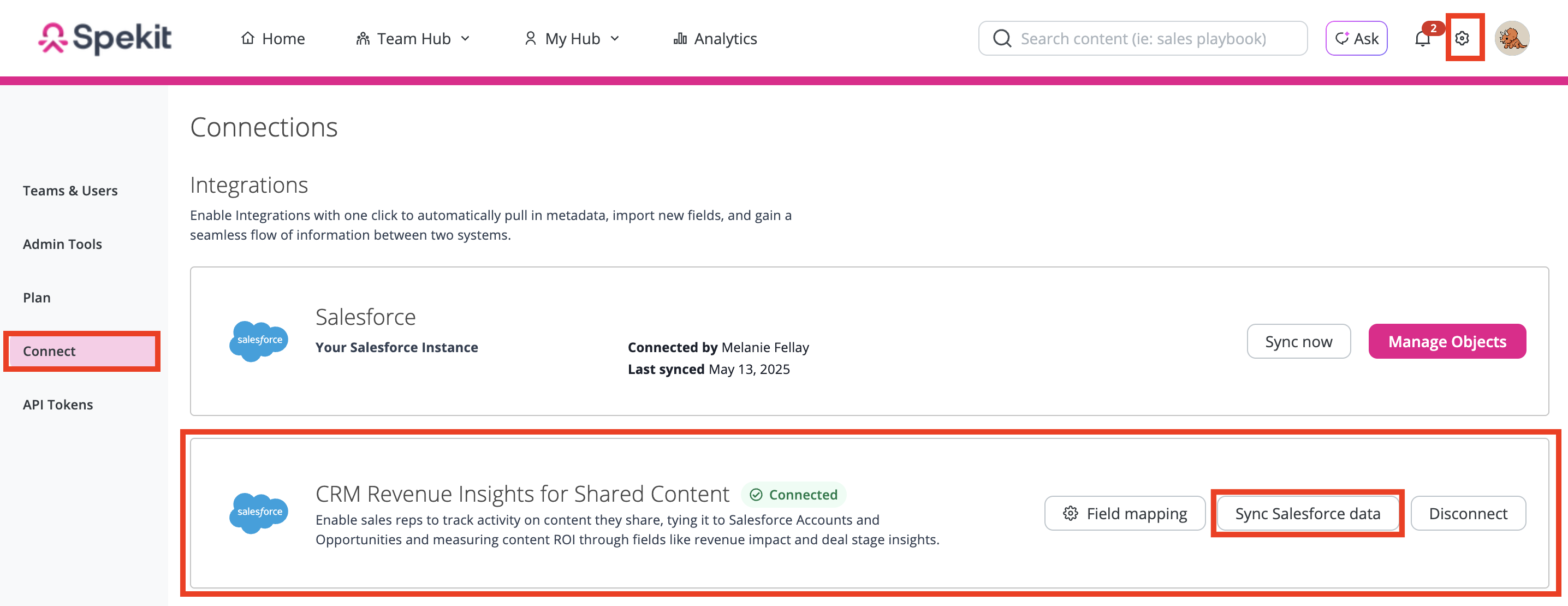This screenshot has height=606, width=1568.
Task: Open notifications bell with 2 badge
Action: (1423, 38)
